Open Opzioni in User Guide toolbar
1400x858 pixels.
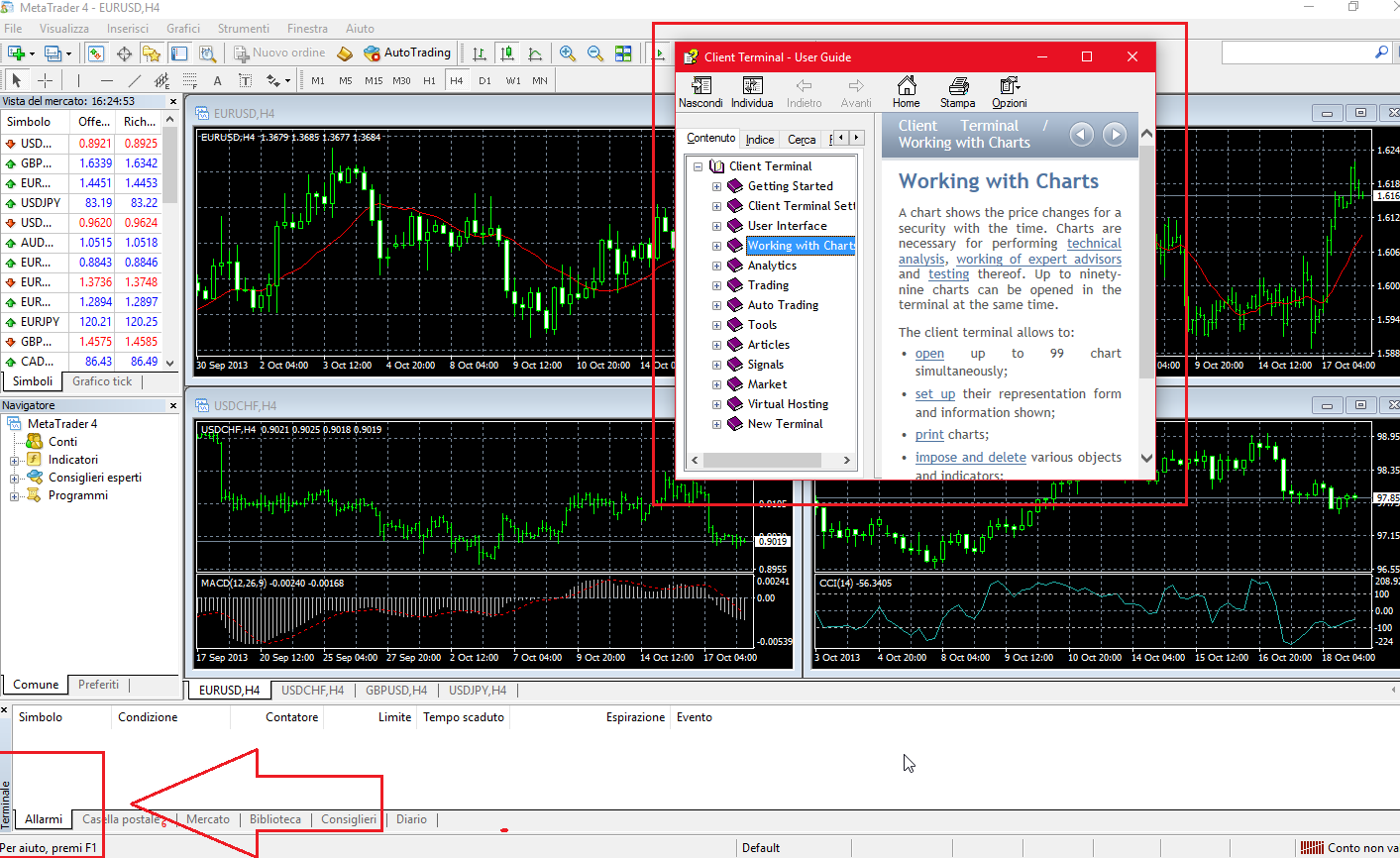[x=1009, y=92]
